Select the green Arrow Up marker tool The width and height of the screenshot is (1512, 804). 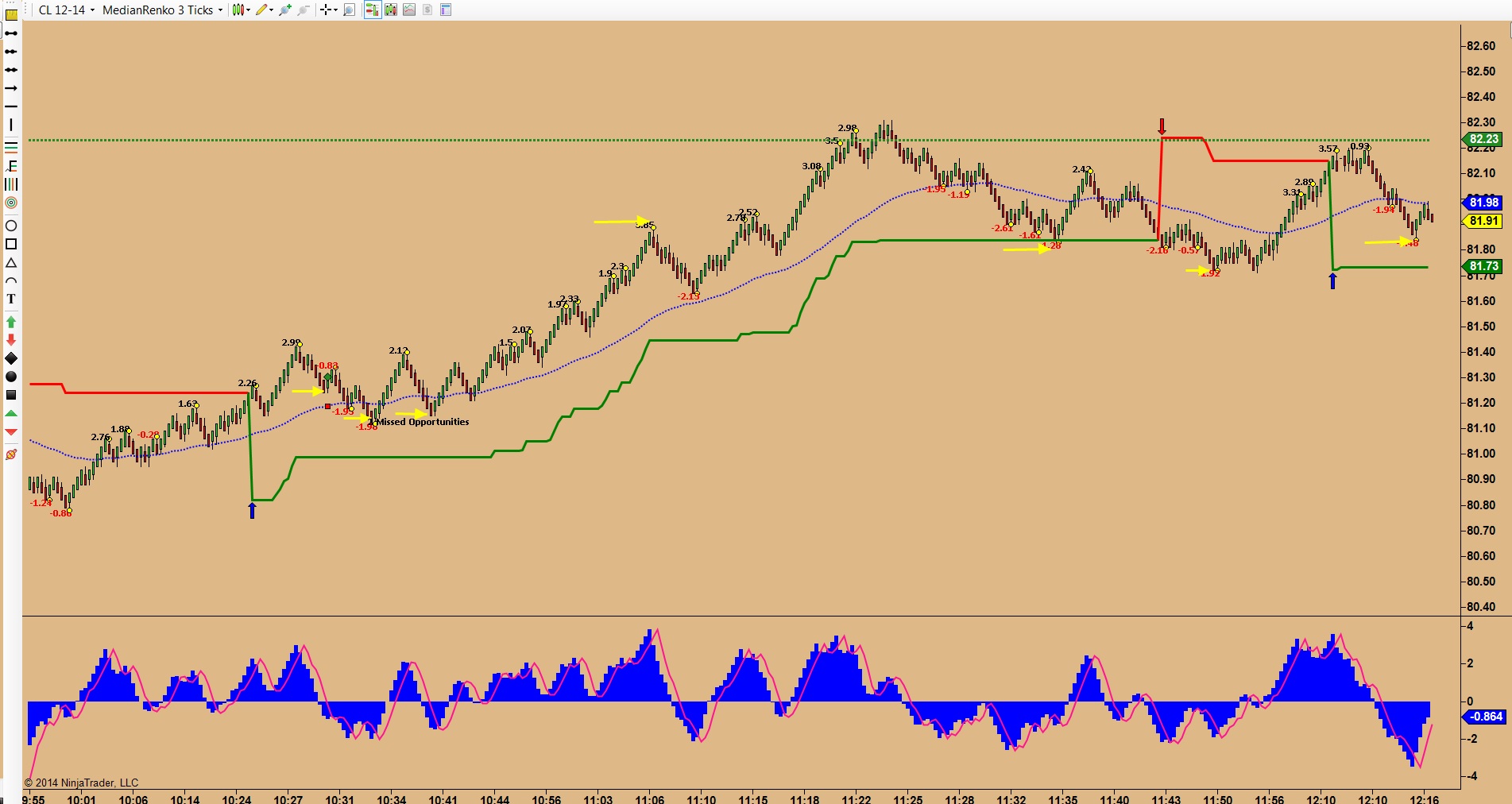pos(11,322)
